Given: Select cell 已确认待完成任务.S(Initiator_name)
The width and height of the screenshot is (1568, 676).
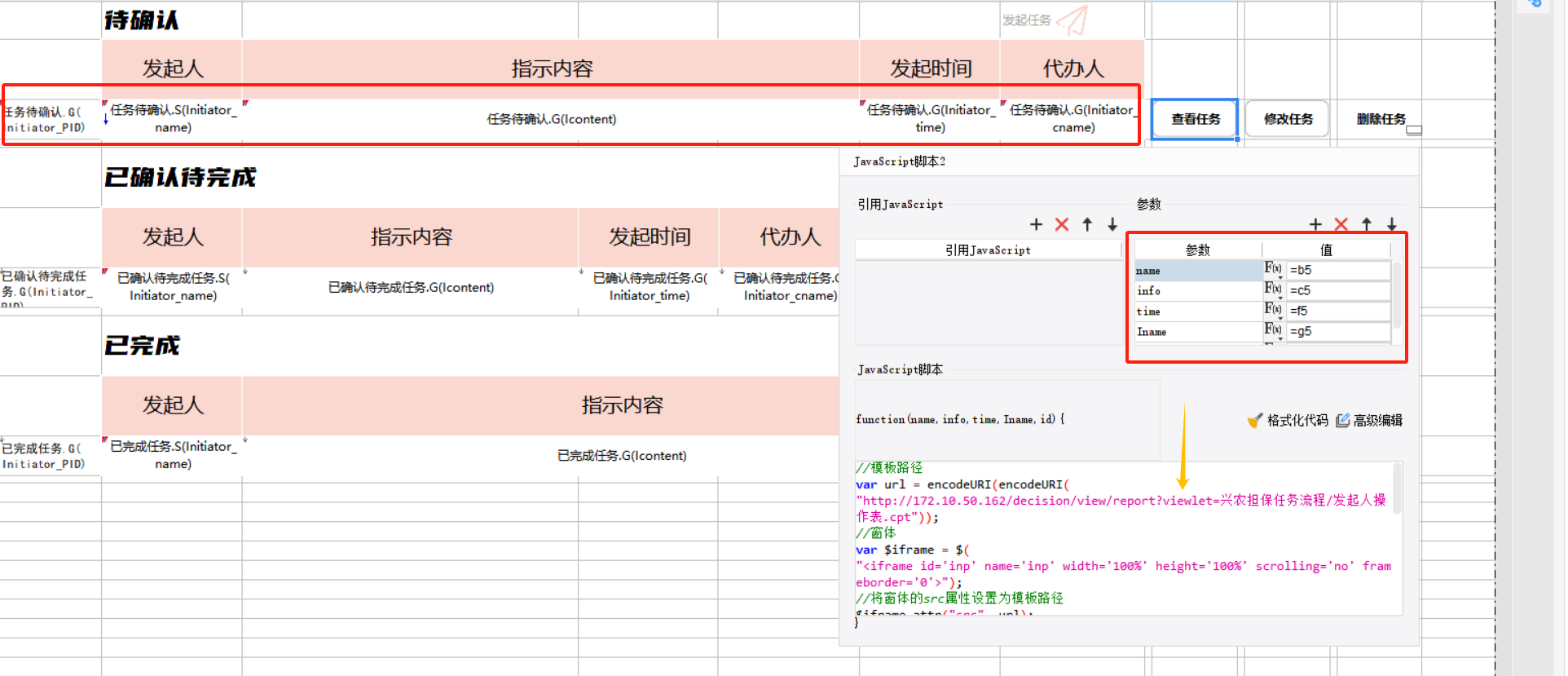Looking at the screenshot, I should coord(172,287).
